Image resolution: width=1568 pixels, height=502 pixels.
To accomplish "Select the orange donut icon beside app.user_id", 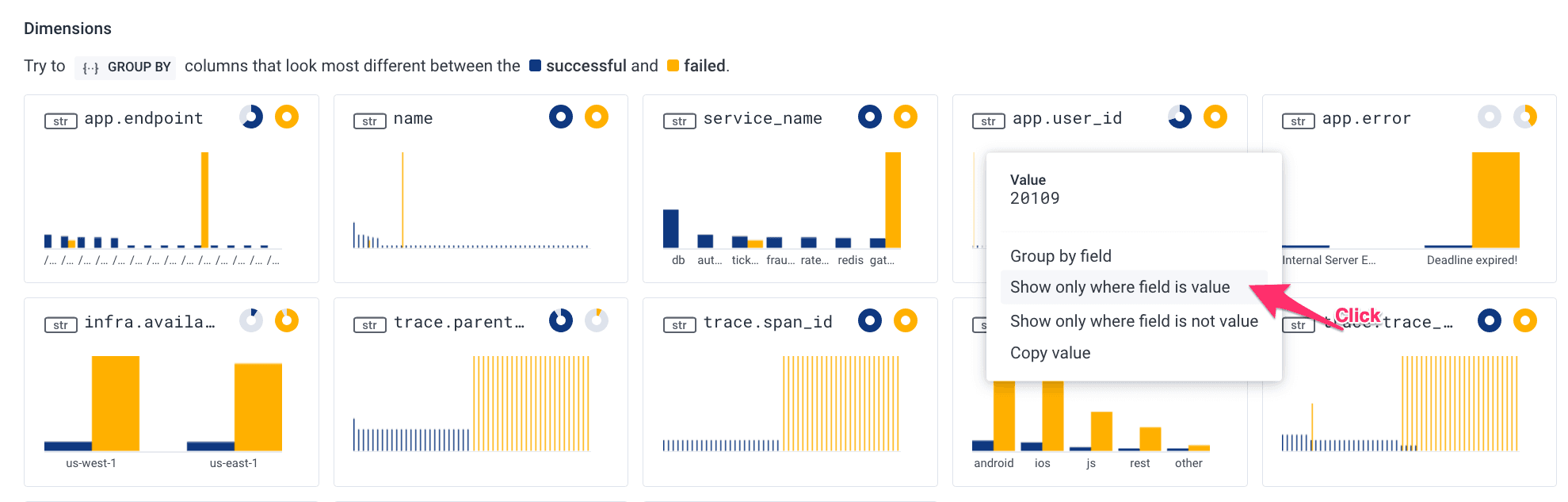I will [x=1215, y=117].
